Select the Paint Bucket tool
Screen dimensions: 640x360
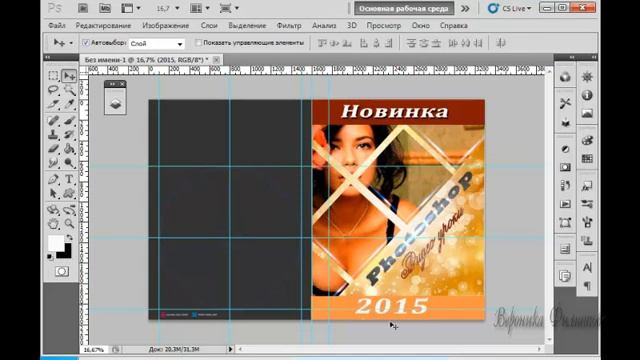(69, 149)
